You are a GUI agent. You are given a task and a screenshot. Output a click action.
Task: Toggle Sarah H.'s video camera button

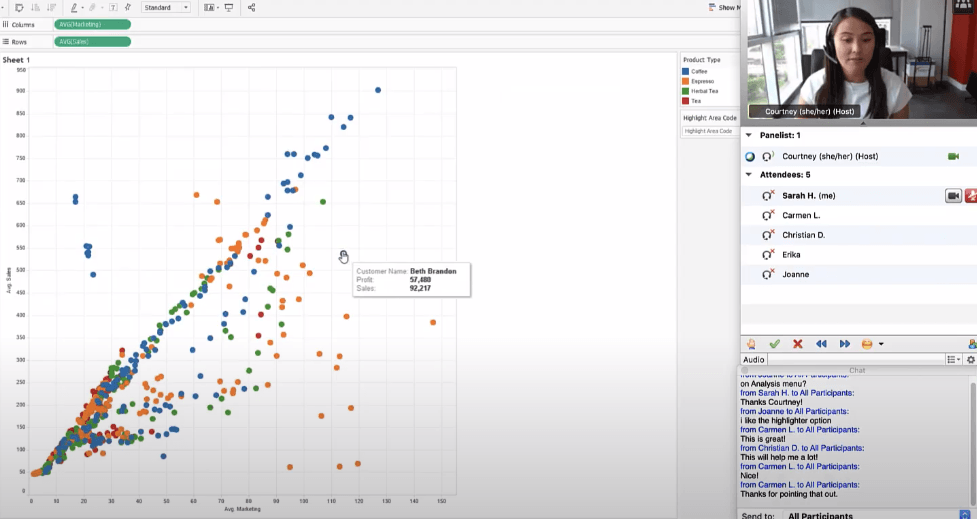[953, 196]
